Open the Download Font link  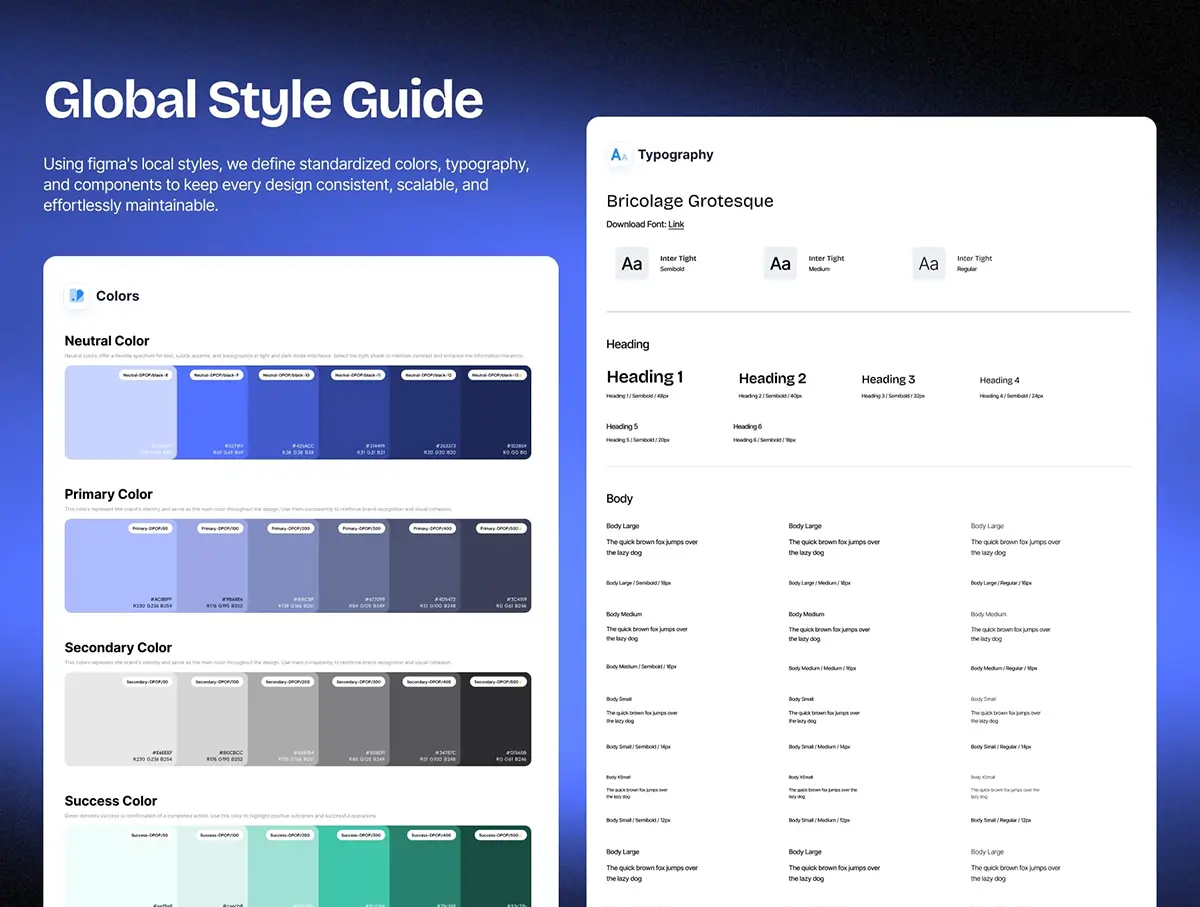[676, 225]
